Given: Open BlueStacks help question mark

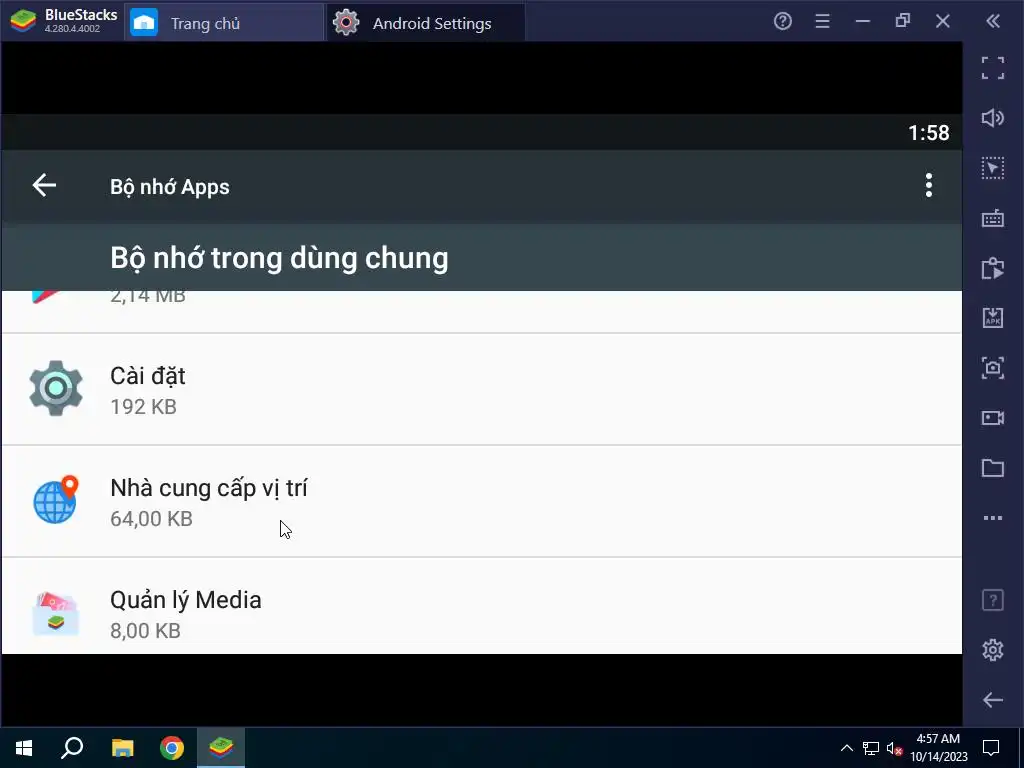Looking at the screenshot, I should click(782, 22).
